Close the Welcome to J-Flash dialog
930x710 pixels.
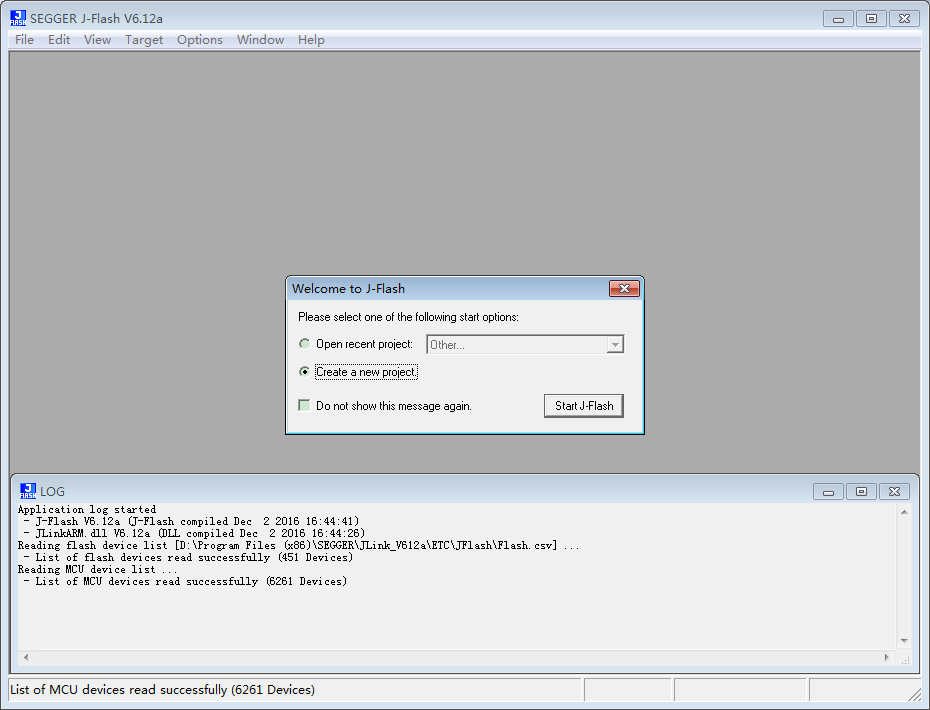(x=624, y=288)
